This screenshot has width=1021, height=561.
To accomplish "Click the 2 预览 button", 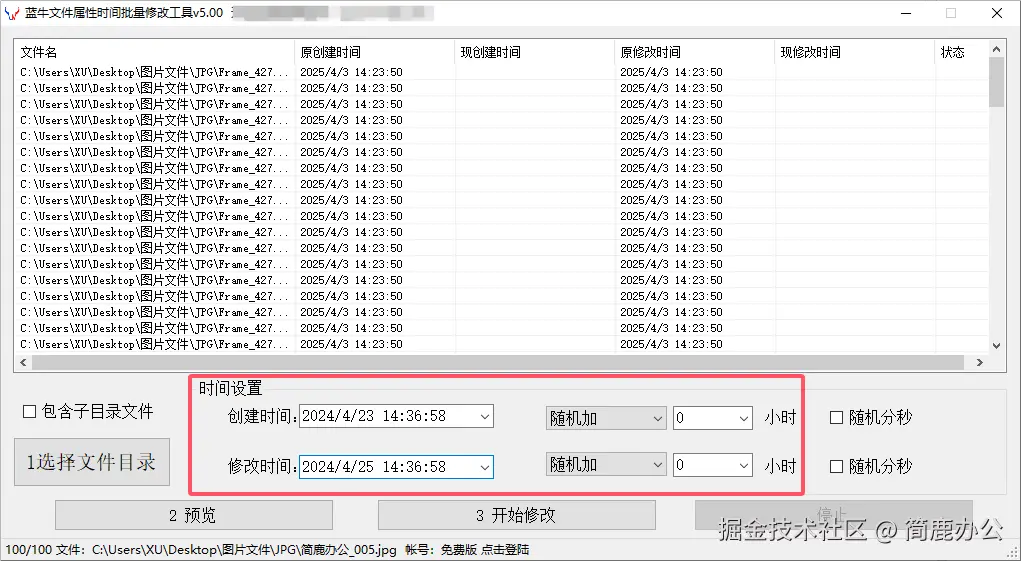I will pyautogui.click(x=193, y=515).
